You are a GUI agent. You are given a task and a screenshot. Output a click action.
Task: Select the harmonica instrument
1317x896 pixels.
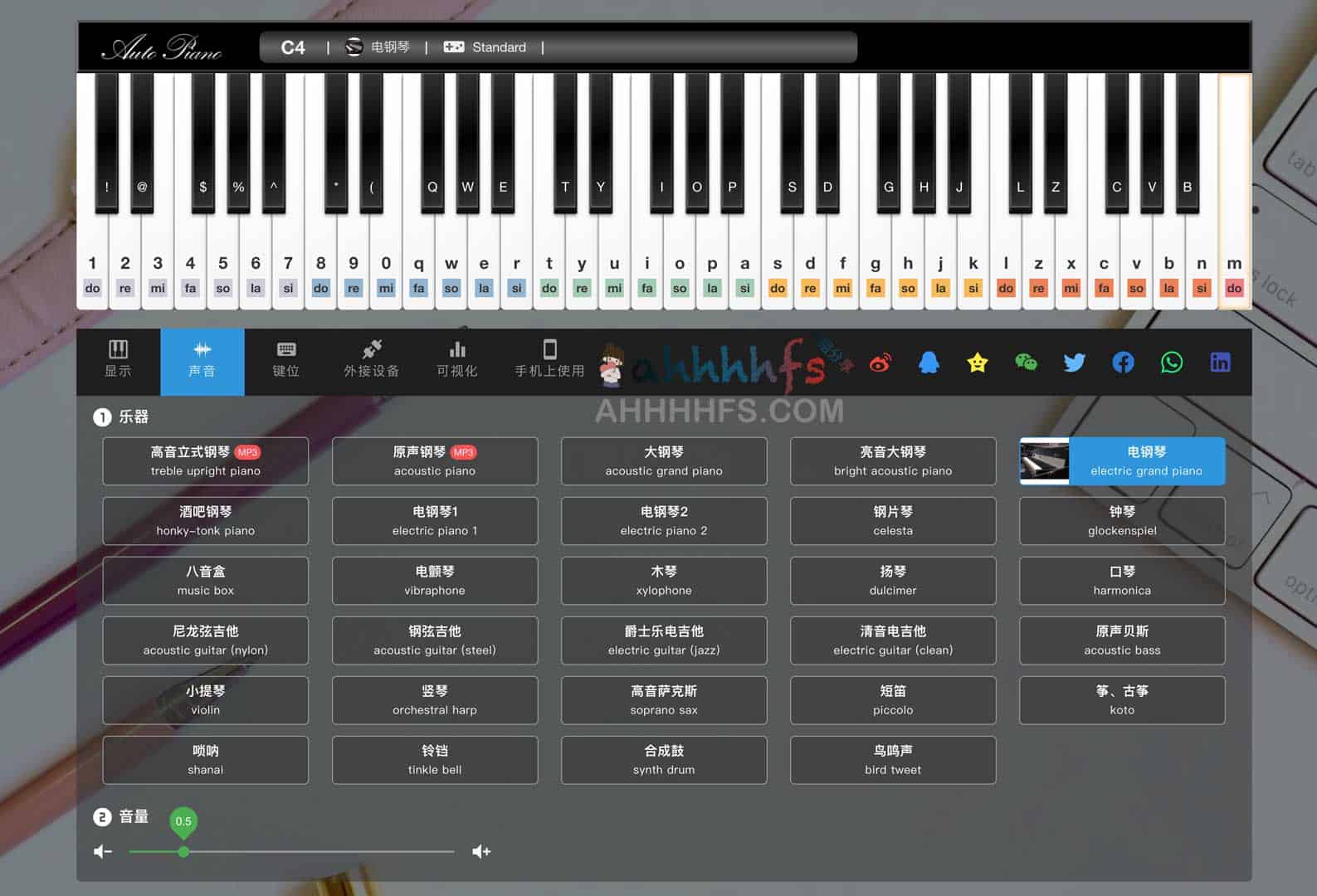pos(1122,581)
